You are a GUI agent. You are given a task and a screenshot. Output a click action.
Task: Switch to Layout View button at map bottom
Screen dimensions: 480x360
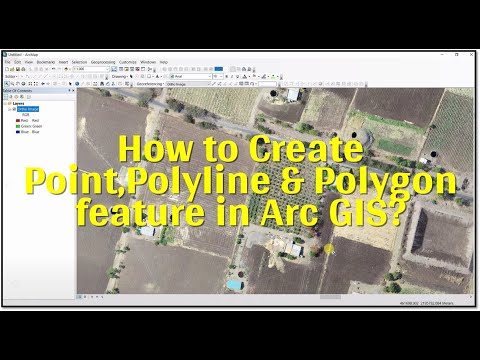pyautogui.click(x=85, y=297)
